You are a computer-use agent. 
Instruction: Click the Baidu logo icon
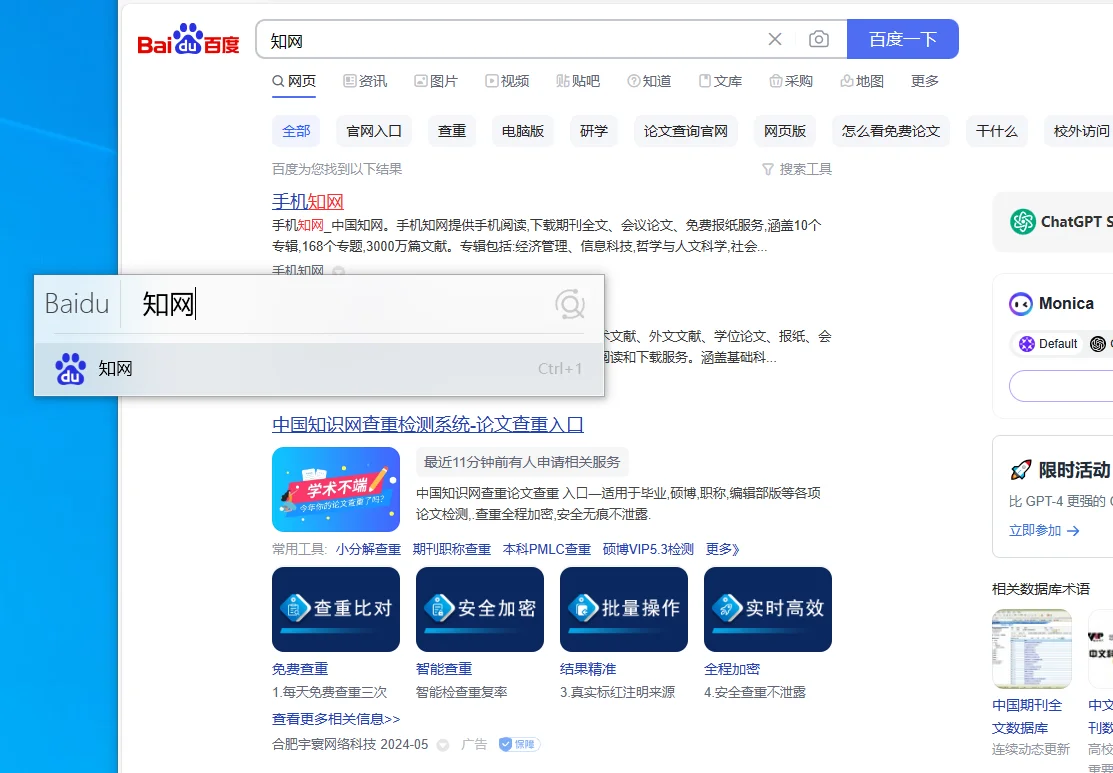186,38
